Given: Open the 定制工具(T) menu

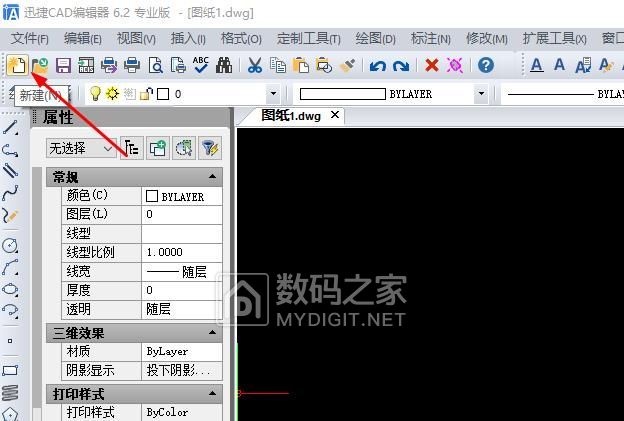Looking at the screenshot, I should tap(309, 39).
